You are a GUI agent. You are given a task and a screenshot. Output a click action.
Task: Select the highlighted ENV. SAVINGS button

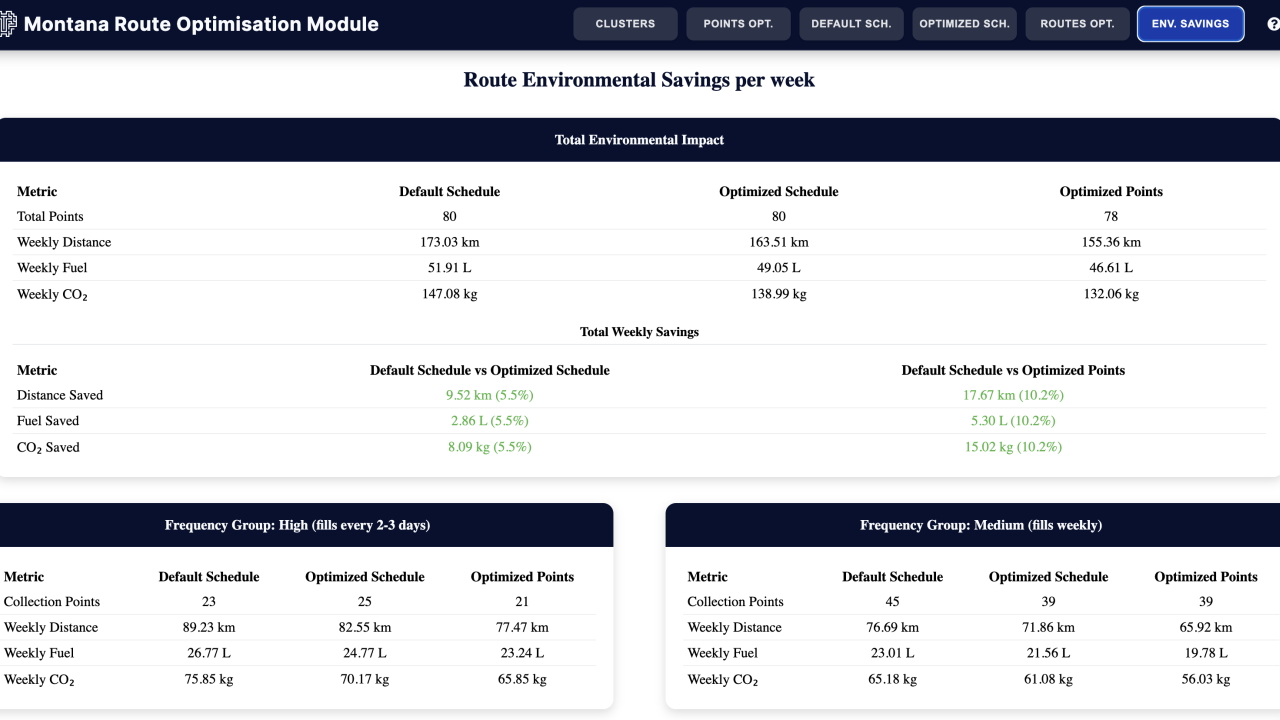[x=1190, y=23]
